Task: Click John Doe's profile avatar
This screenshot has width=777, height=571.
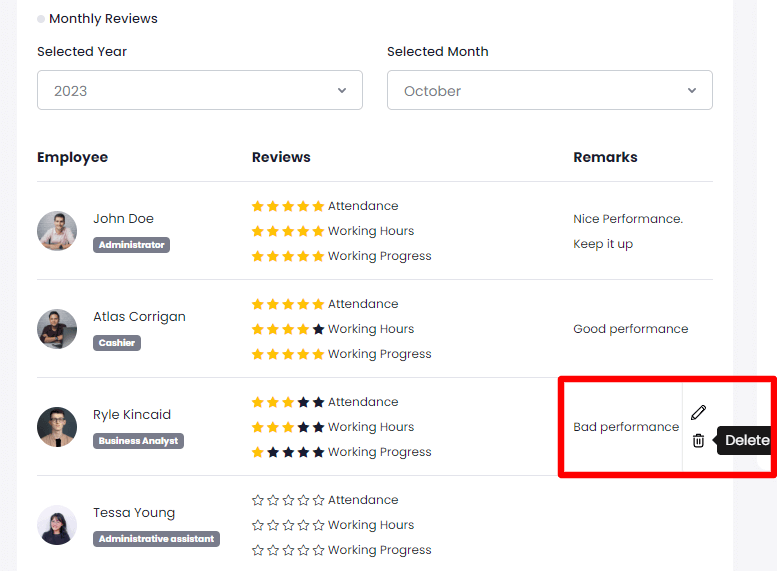Action: (x=57, y=231)
